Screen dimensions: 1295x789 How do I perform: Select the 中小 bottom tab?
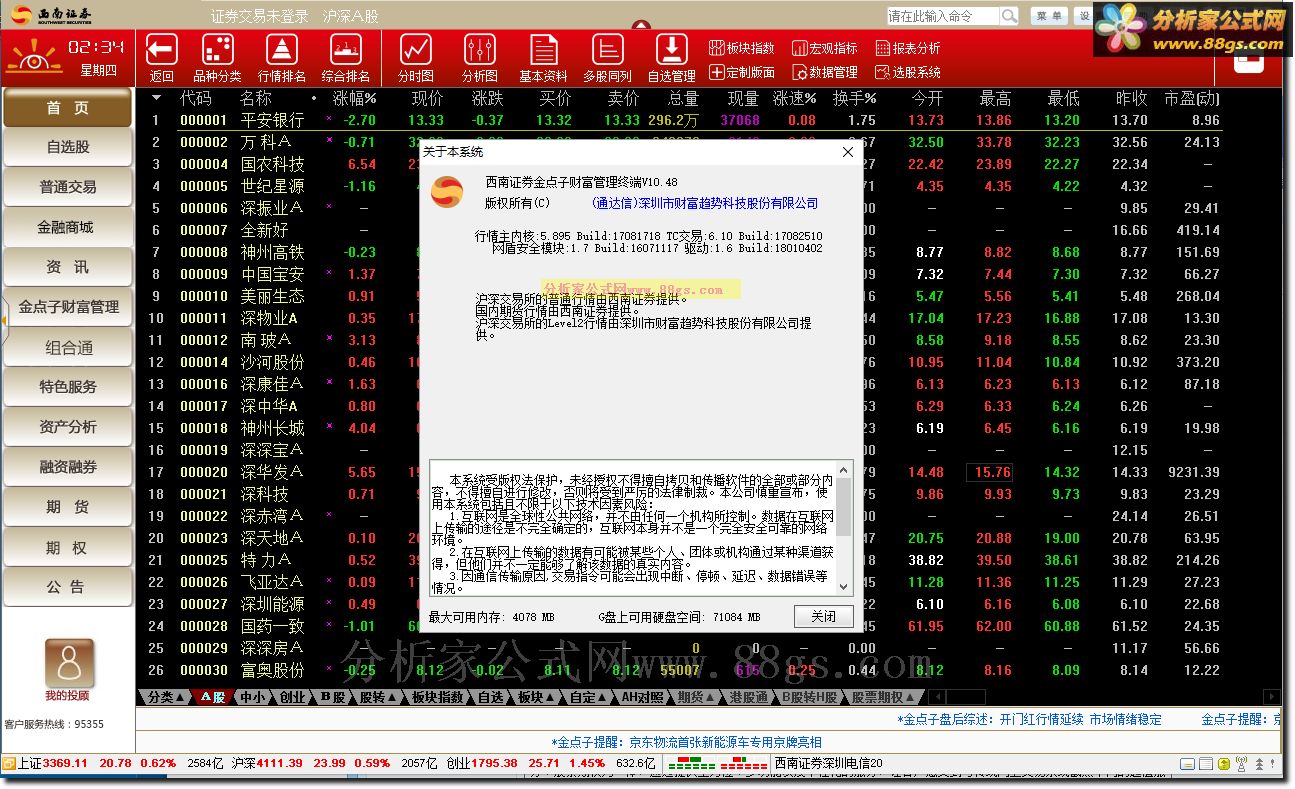[252, 697]
